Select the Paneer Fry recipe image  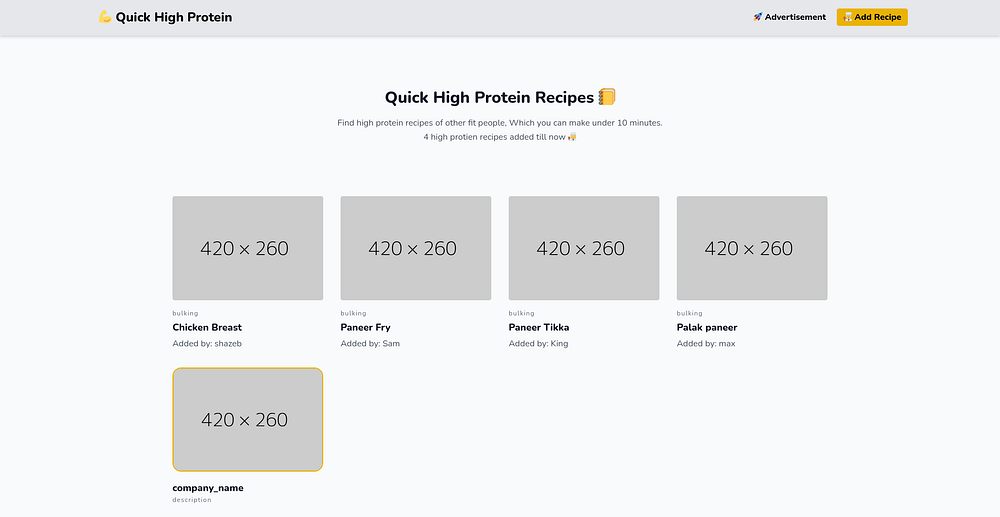click(416, 248)
